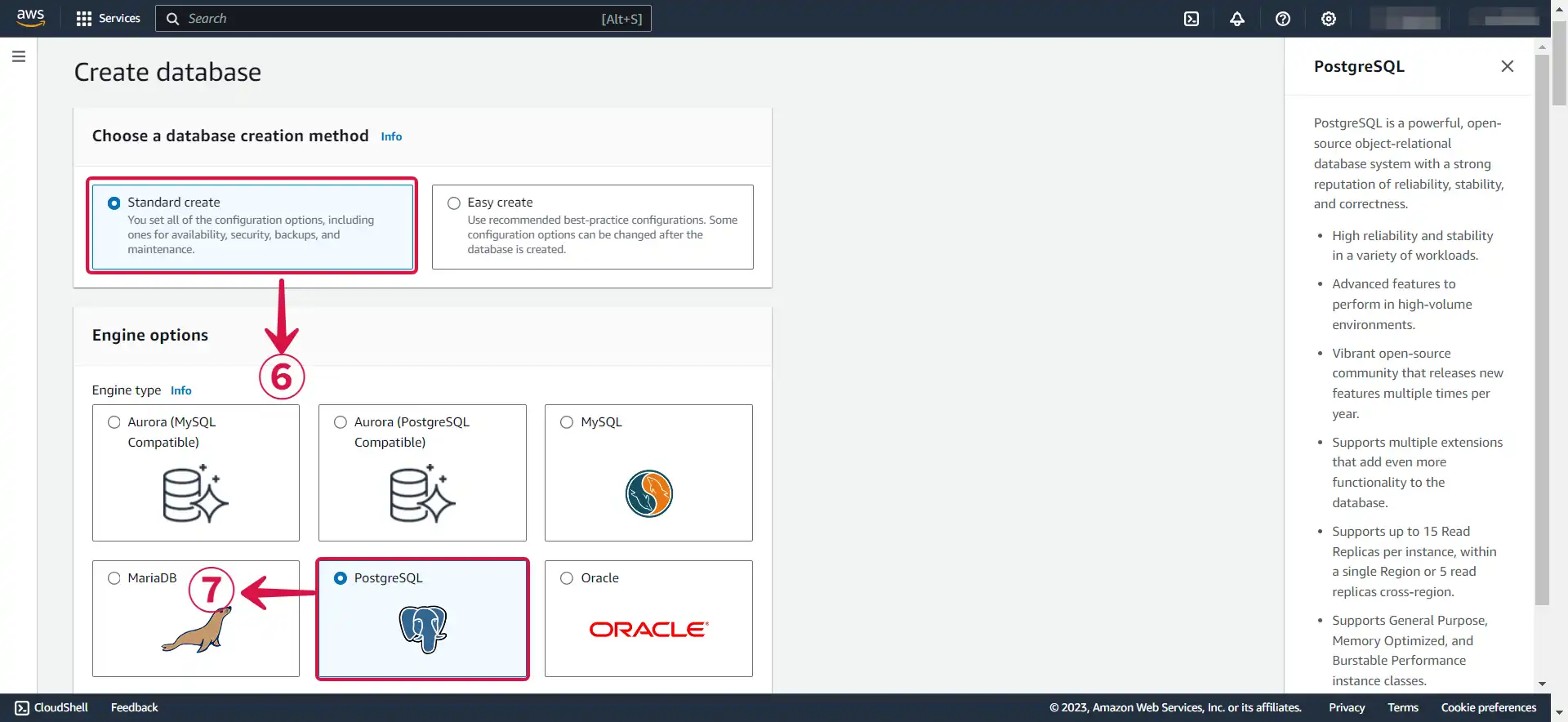Select Easy create radio button
The image size is (1568, 722).
pyautogui.click(x=454, y=203)
